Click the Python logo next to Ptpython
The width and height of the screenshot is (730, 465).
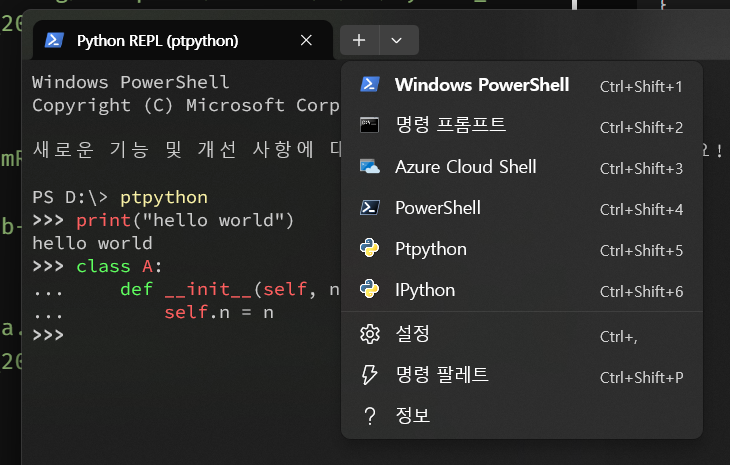370,248
